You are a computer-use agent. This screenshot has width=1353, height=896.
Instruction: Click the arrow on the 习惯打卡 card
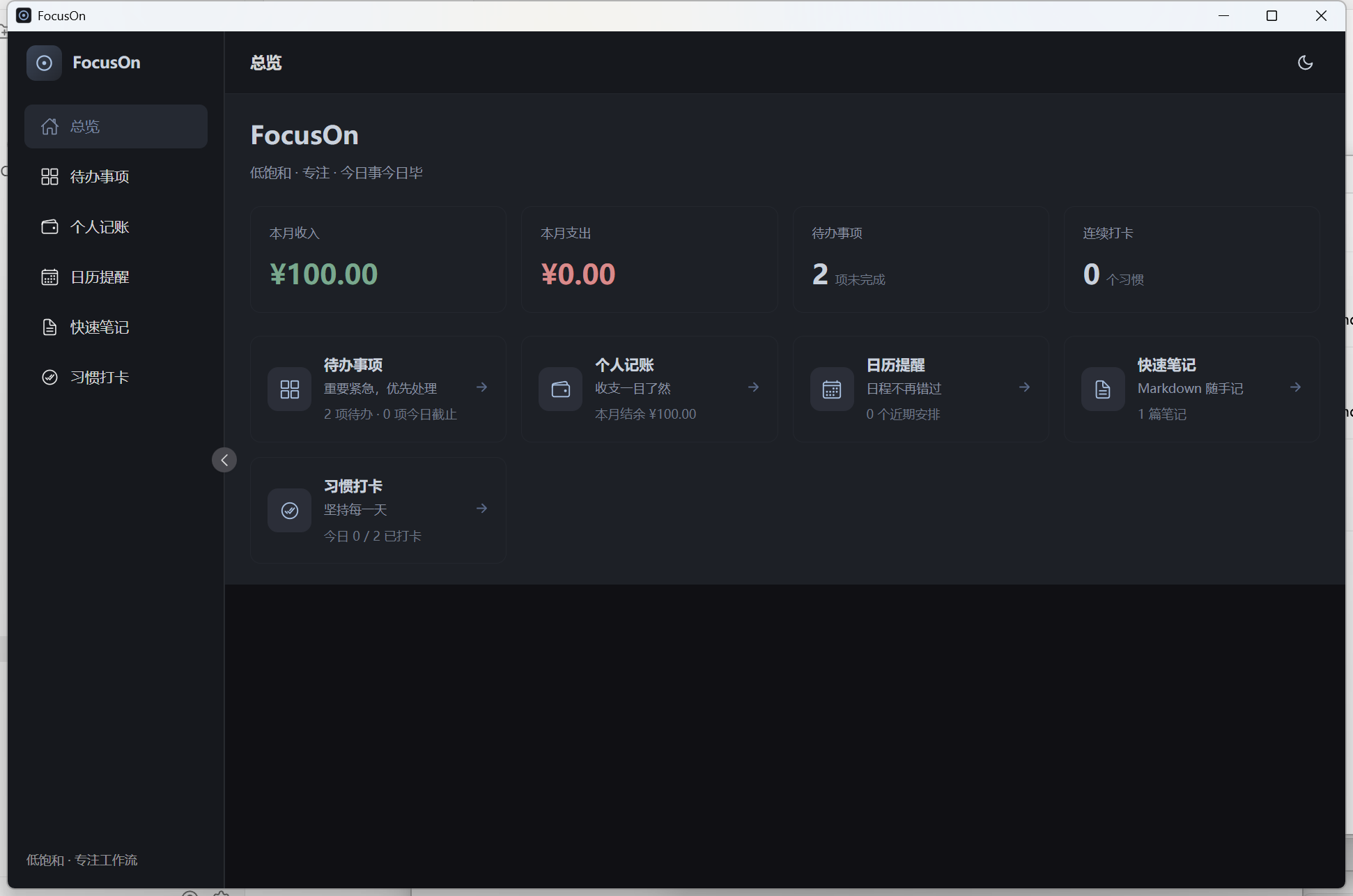481,509
